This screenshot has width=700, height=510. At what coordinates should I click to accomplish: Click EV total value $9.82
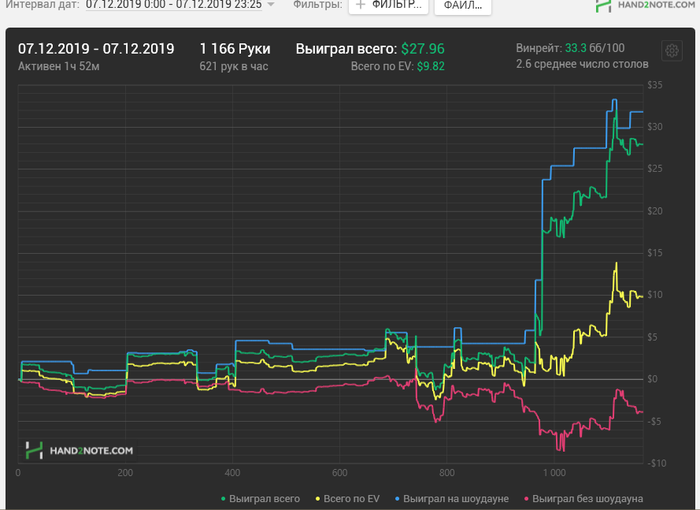pos(431,67)
